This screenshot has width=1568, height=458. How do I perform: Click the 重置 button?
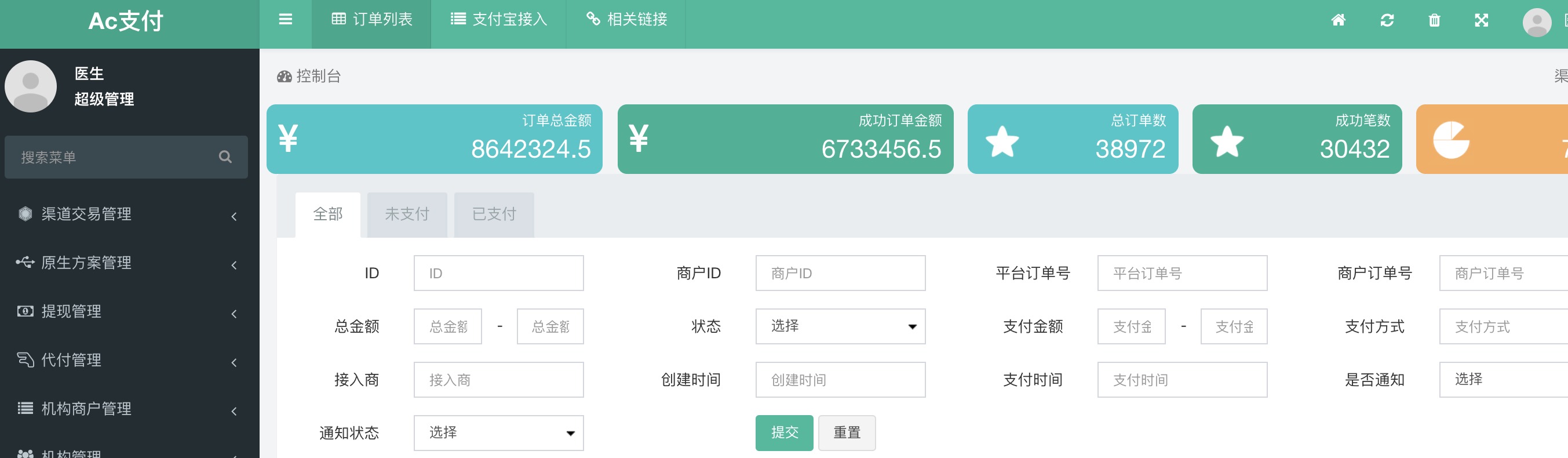click(x=847, y=433)
